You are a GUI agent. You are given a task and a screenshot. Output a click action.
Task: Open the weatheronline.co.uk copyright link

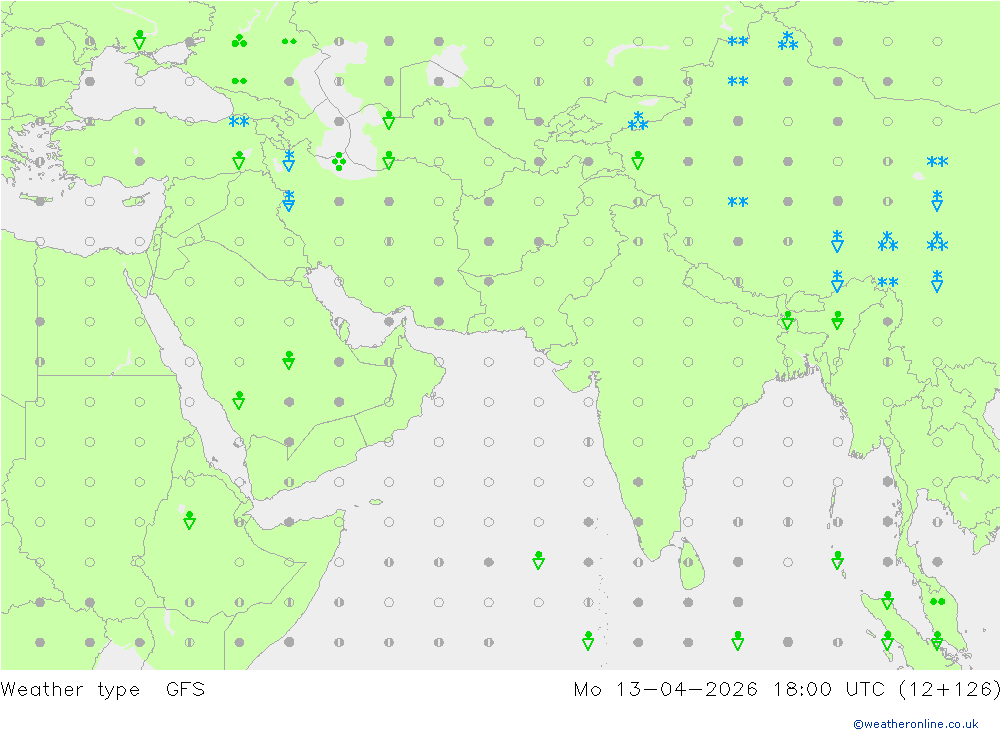click(916, 724)
